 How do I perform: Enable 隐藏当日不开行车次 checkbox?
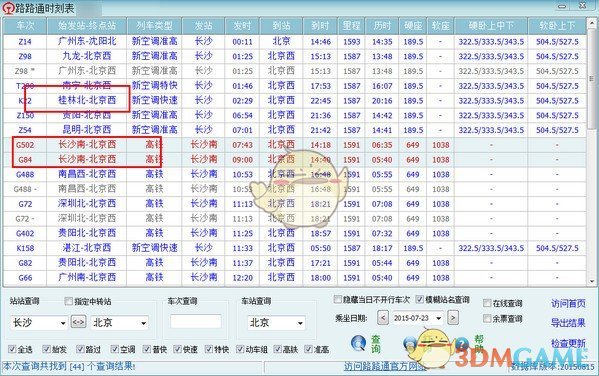coord(337,299)
